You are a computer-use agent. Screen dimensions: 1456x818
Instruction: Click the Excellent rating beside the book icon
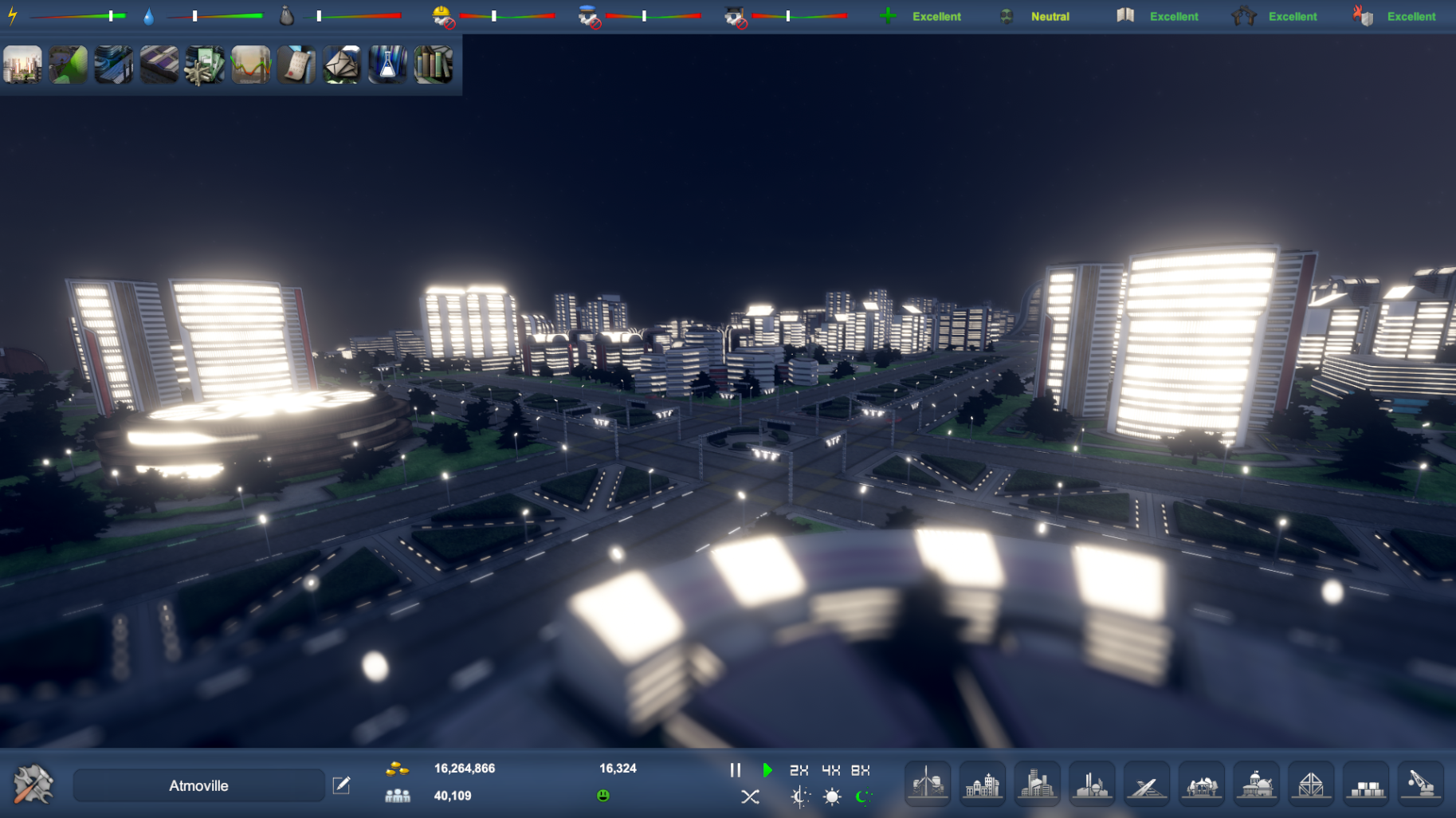click(x=1174, y=17)
